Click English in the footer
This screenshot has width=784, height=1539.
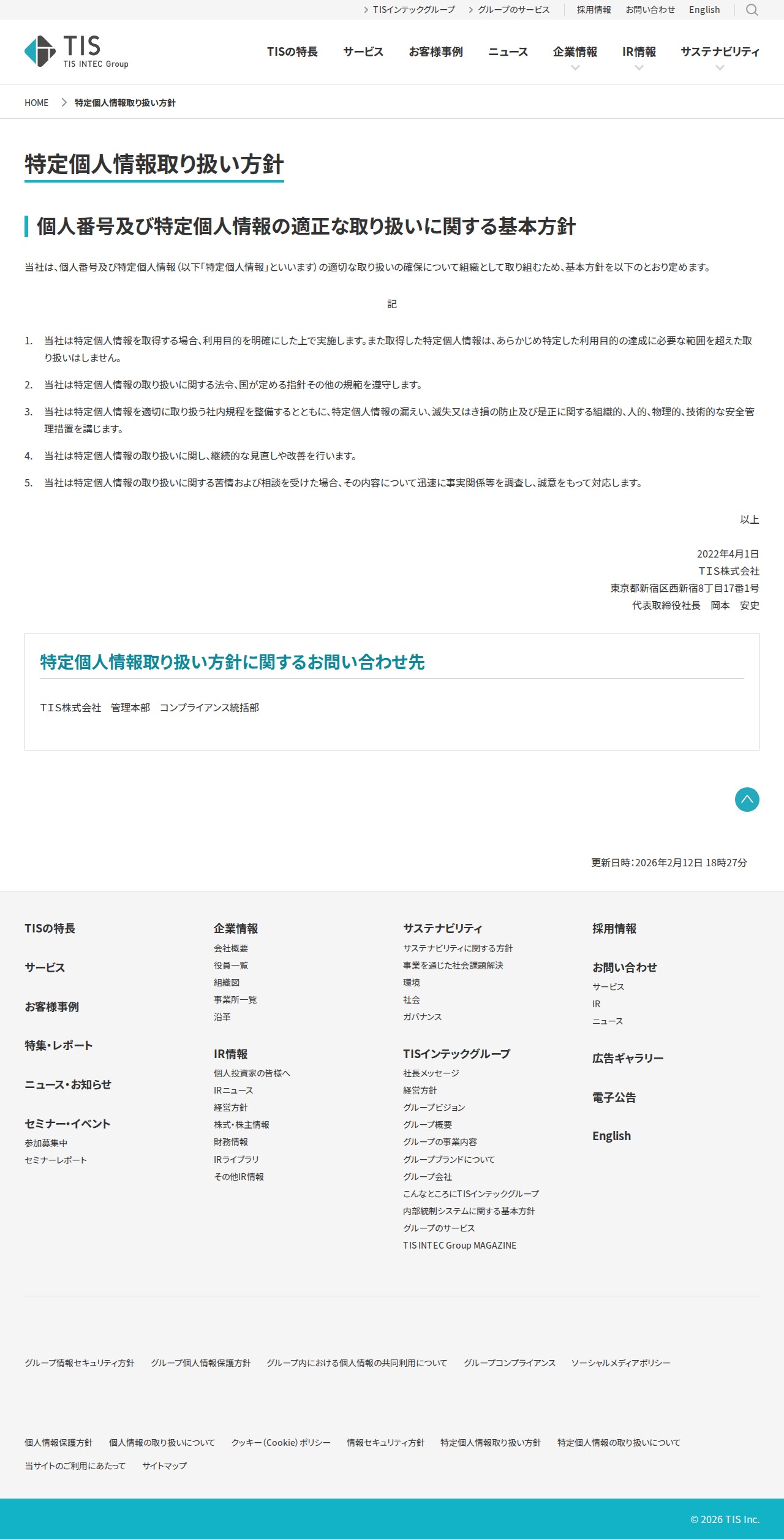click(x=611, y=1136)
